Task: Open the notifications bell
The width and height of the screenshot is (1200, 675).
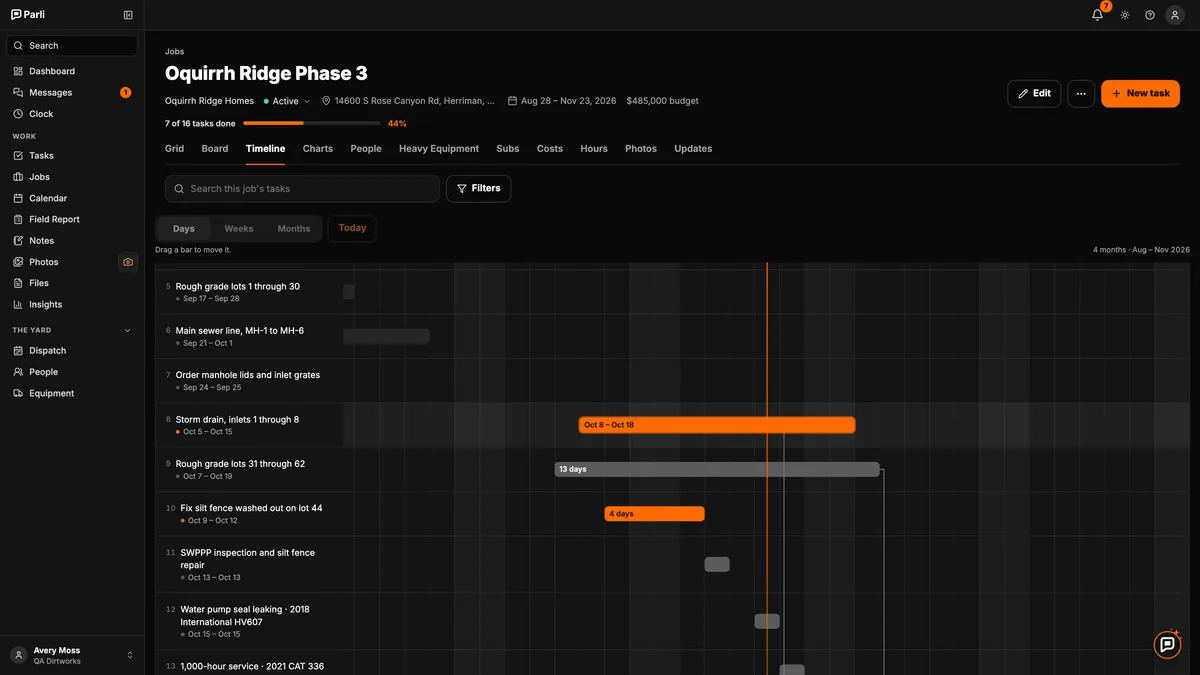Action: tap(1097, 15)
